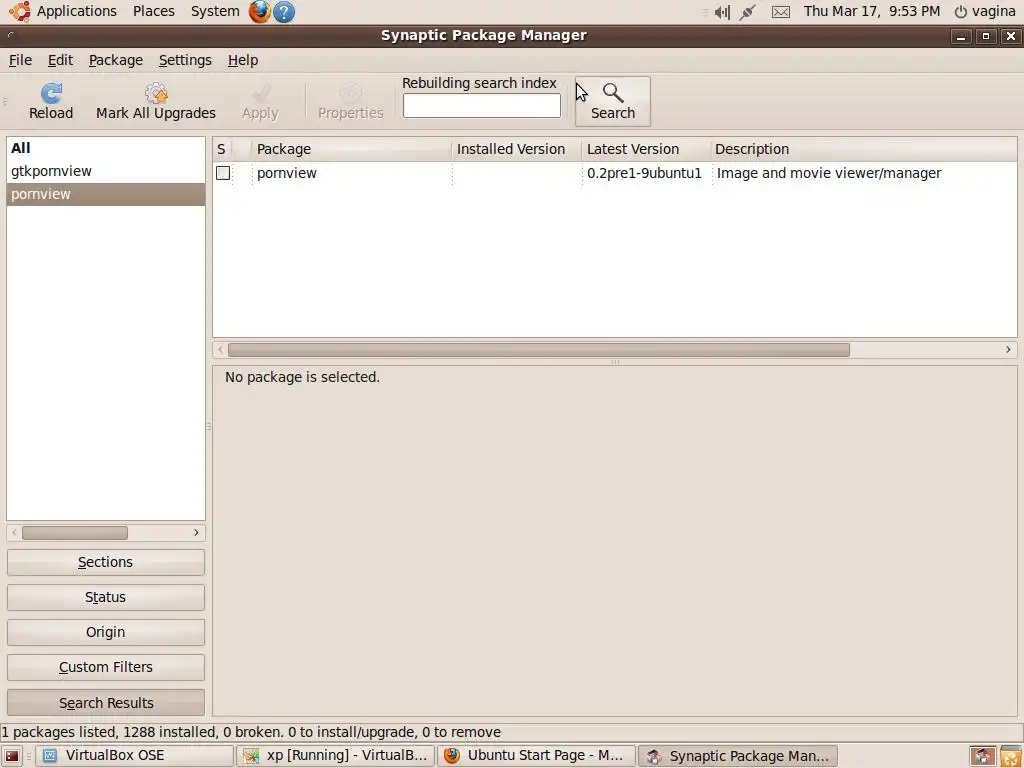The height and width of the screenshot is (768, 1024).
Task: Sort by Description column header
Action: pyautogui.click(x=863, y=149)
